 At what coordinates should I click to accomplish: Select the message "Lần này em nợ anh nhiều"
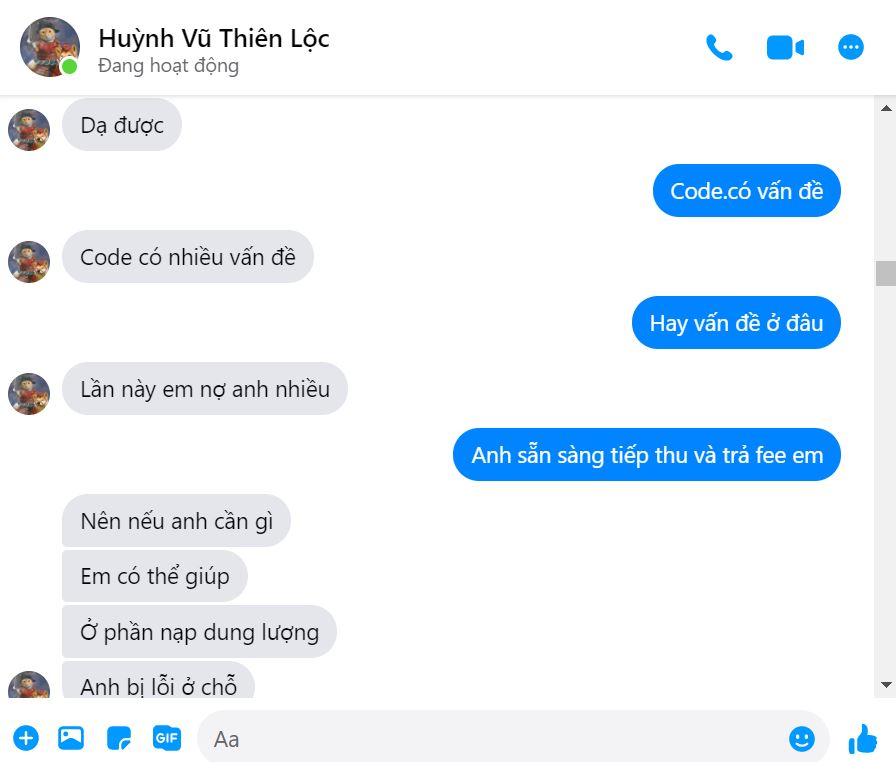[205, 389]
